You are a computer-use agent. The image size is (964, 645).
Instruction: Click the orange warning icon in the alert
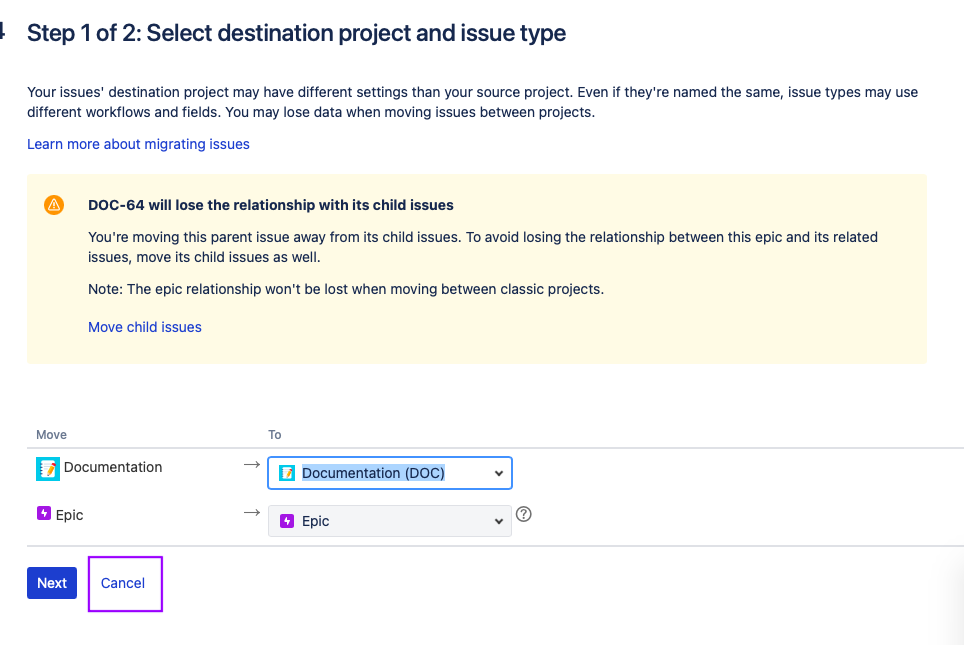tap(54, 205)
